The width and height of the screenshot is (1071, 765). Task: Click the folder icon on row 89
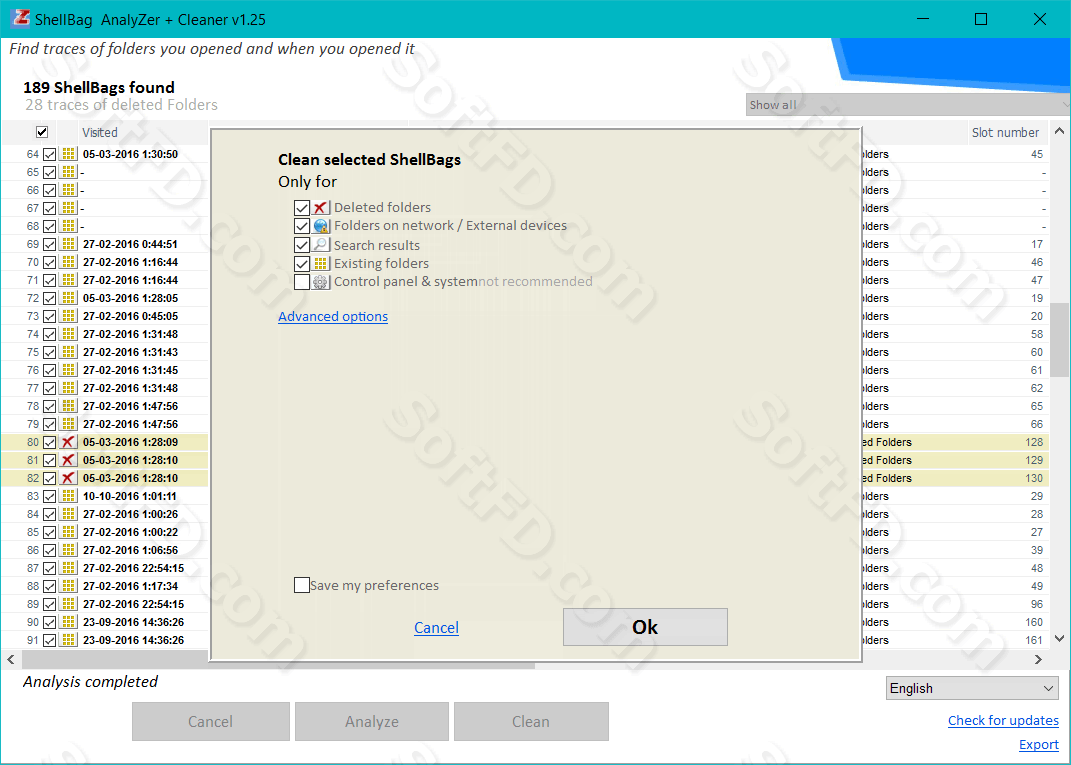point(68,604)
